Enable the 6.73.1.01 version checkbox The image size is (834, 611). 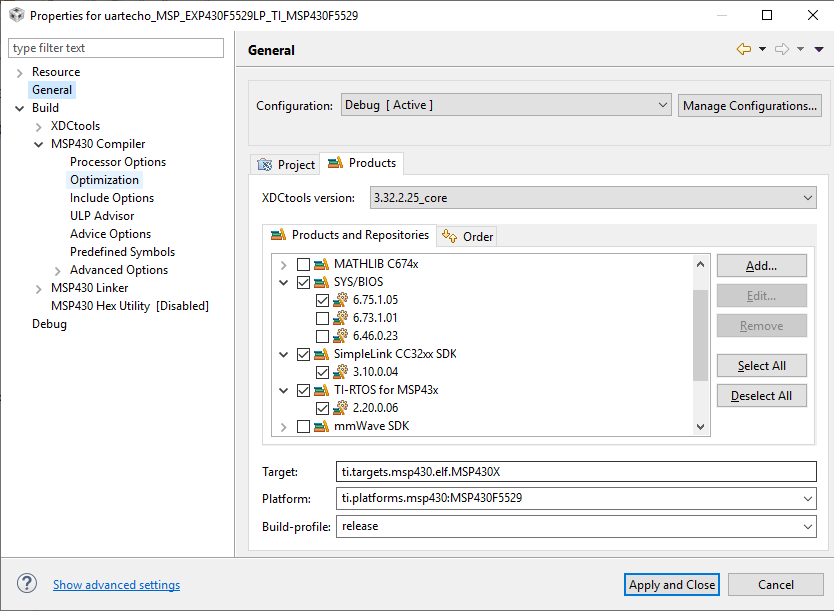(322, 318)
